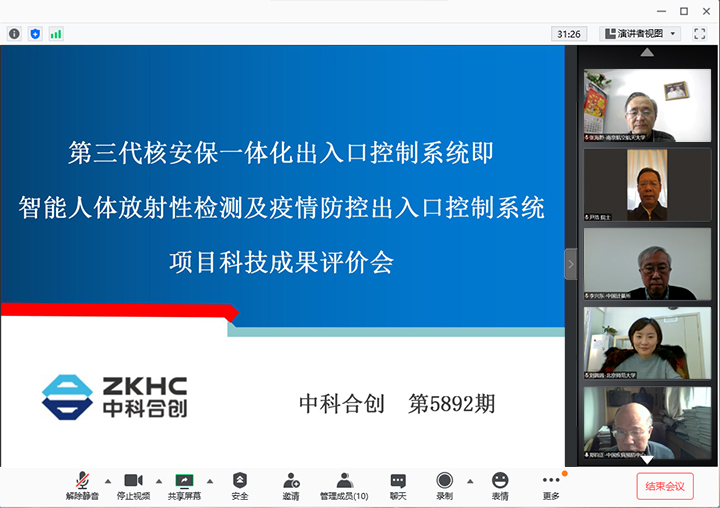Open audio options arrow beside 解除静音
The image size is (720, 508).
pyautogui.click(x=108, y=481)
